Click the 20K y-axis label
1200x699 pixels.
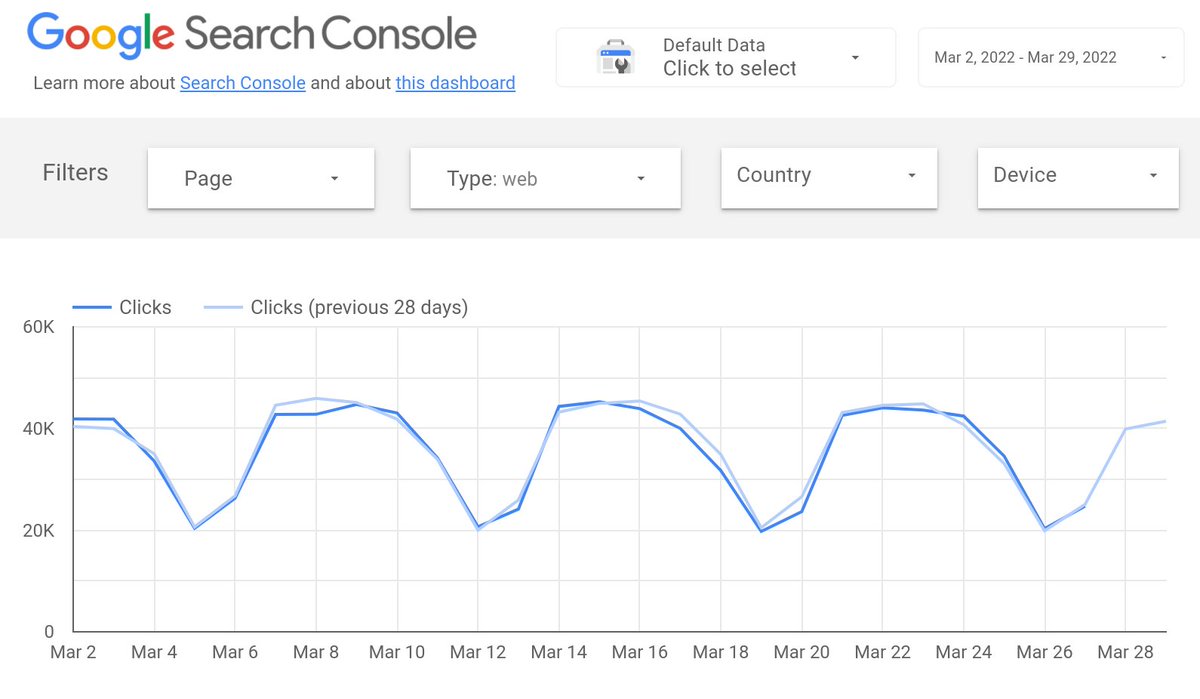point(40,531)
